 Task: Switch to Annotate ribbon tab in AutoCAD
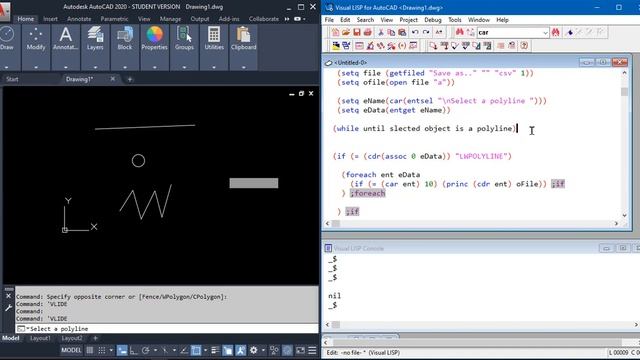tap(79, 19)
